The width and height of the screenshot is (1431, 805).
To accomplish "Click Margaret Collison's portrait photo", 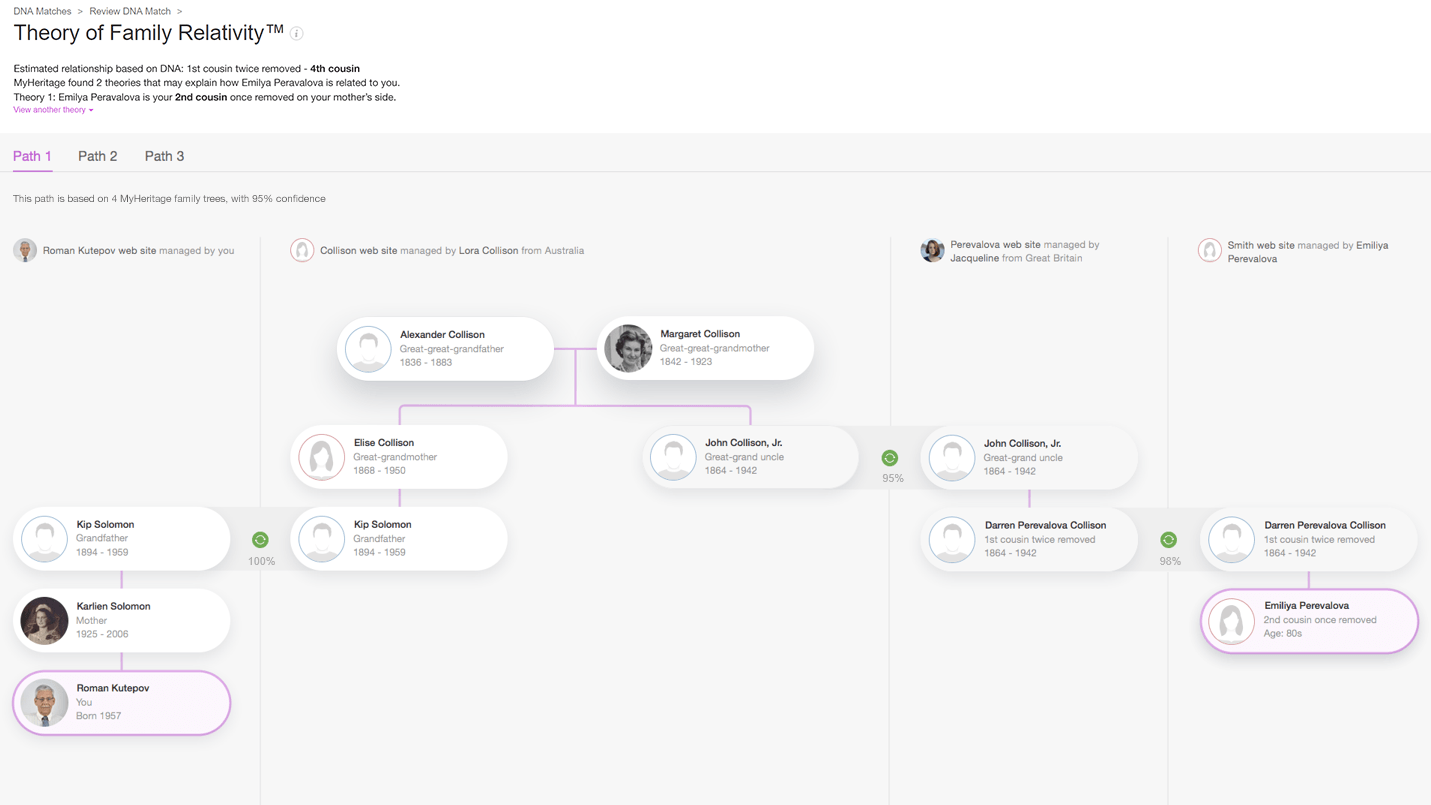I will tap(628, 348).
